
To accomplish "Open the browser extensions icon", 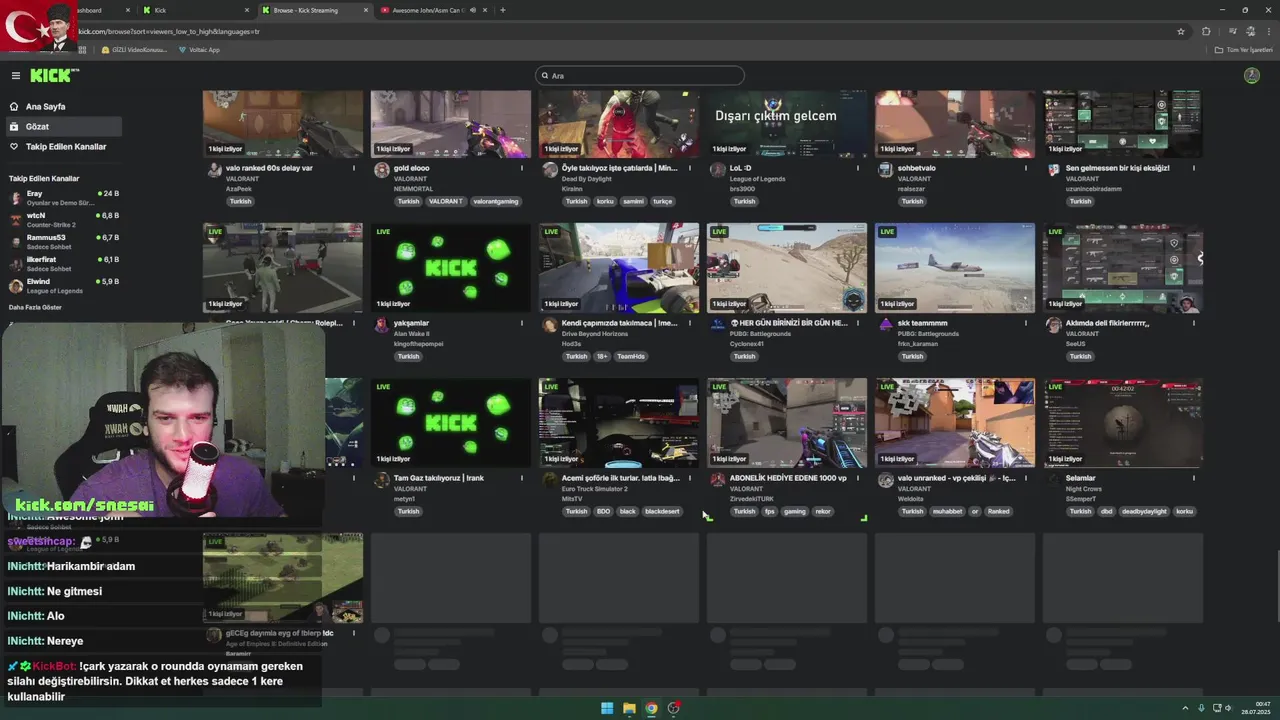I will coord(1206,31).
